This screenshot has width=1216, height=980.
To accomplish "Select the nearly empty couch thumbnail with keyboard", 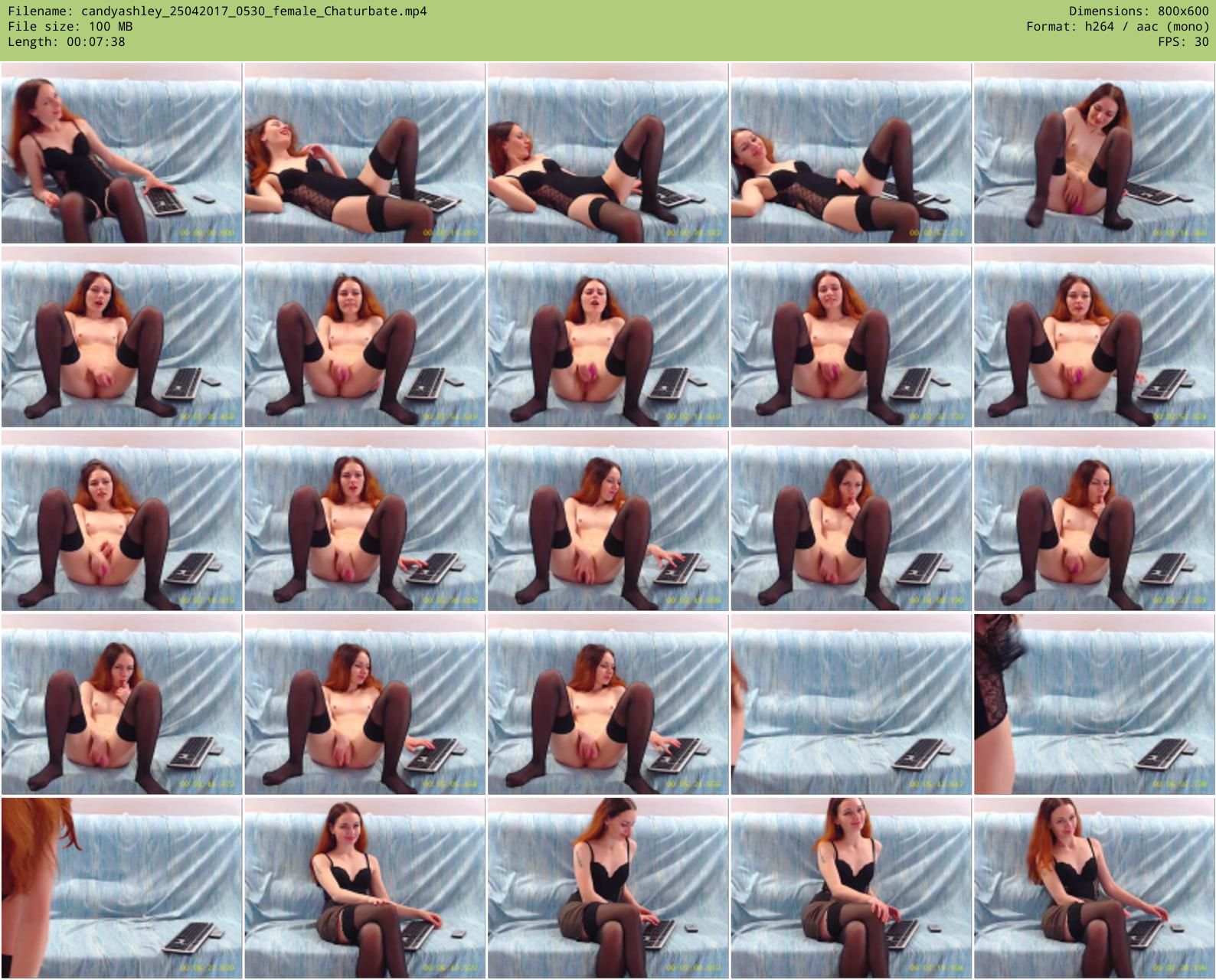I will (x=851, y=704).
